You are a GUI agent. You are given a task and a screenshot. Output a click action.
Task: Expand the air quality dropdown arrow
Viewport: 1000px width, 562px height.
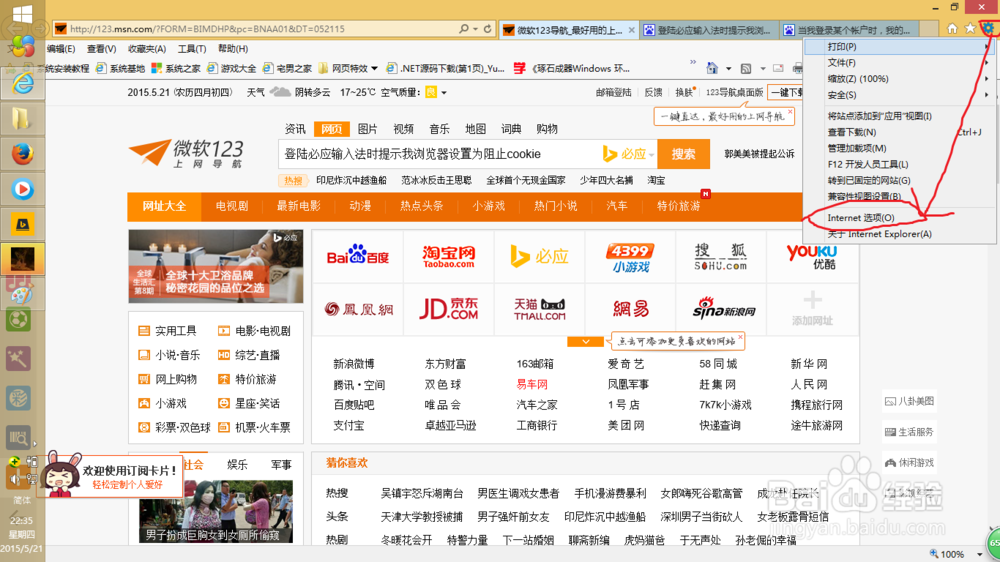point(444,92)
